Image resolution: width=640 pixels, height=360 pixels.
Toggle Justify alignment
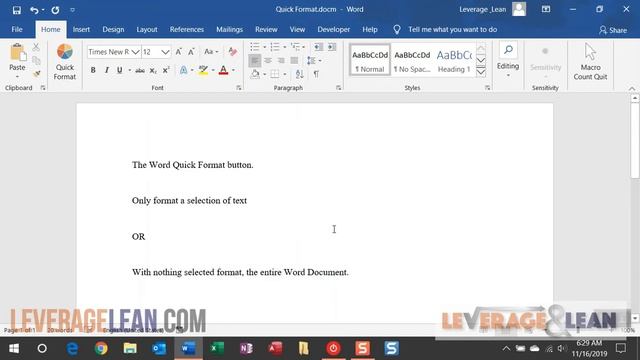pyautogui.click(x=294, y=60)
